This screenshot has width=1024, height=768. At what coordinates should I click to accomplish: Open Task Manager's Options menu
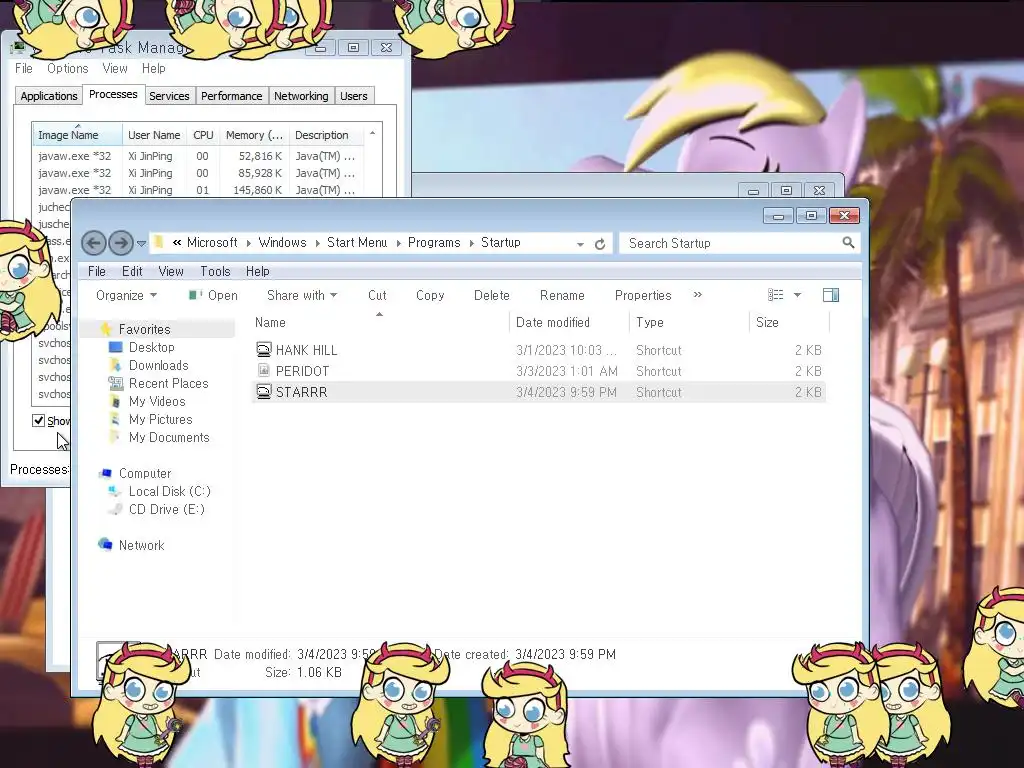tap(67, 68)
